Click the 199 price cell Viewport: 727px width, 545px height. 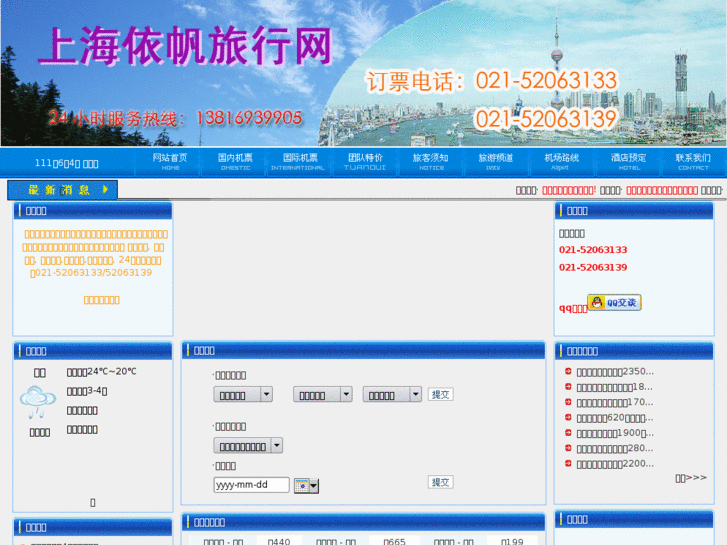[512, 541]
